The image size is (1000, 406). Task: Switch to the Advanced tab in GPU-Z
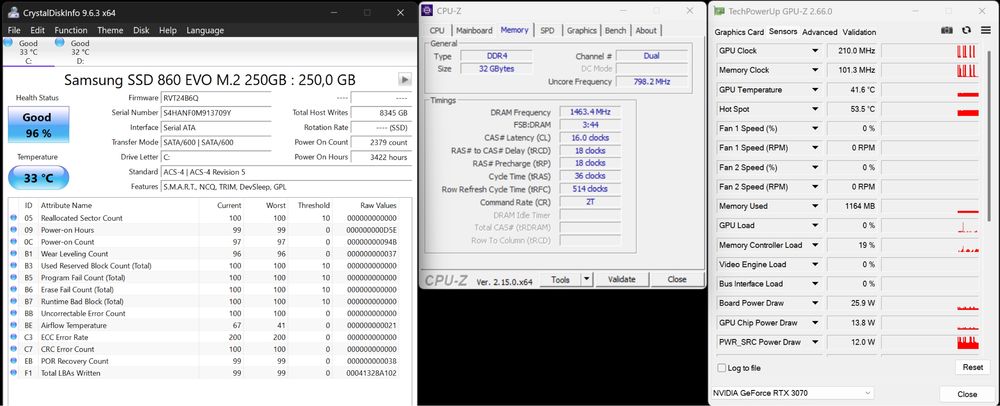click(x=820, y=32)
